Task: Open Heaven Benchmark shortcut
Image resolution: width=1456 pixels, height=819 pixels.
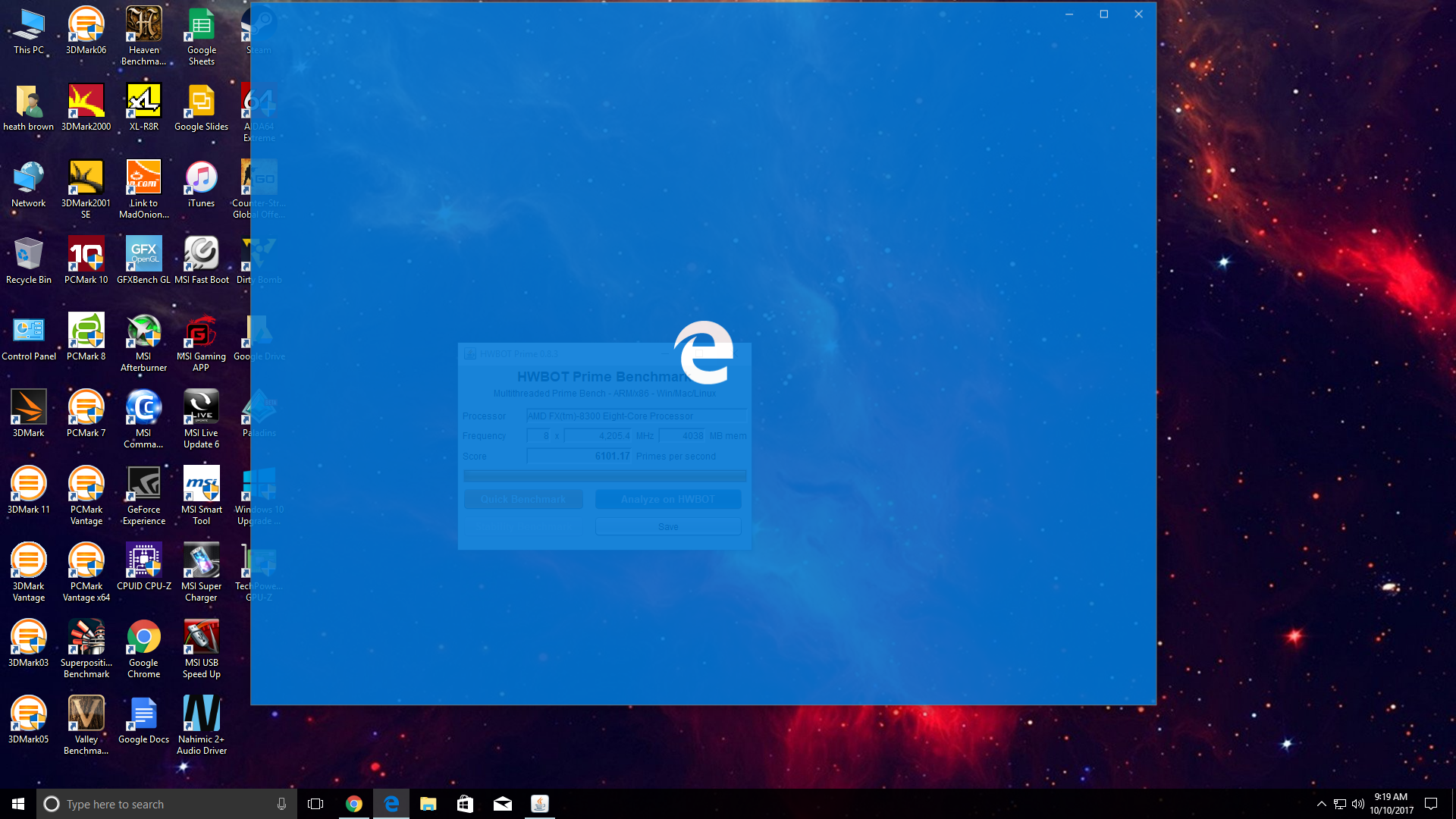Action: pyautogui.click(x=143, y=37)
